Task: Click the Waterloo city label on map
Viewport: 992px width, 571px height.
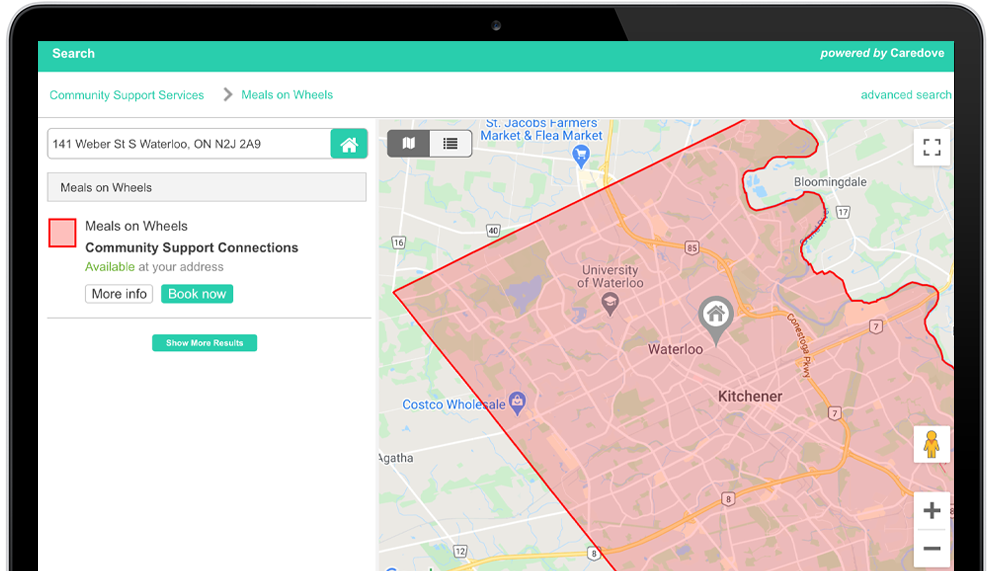Action: click(x=675, y=349)
